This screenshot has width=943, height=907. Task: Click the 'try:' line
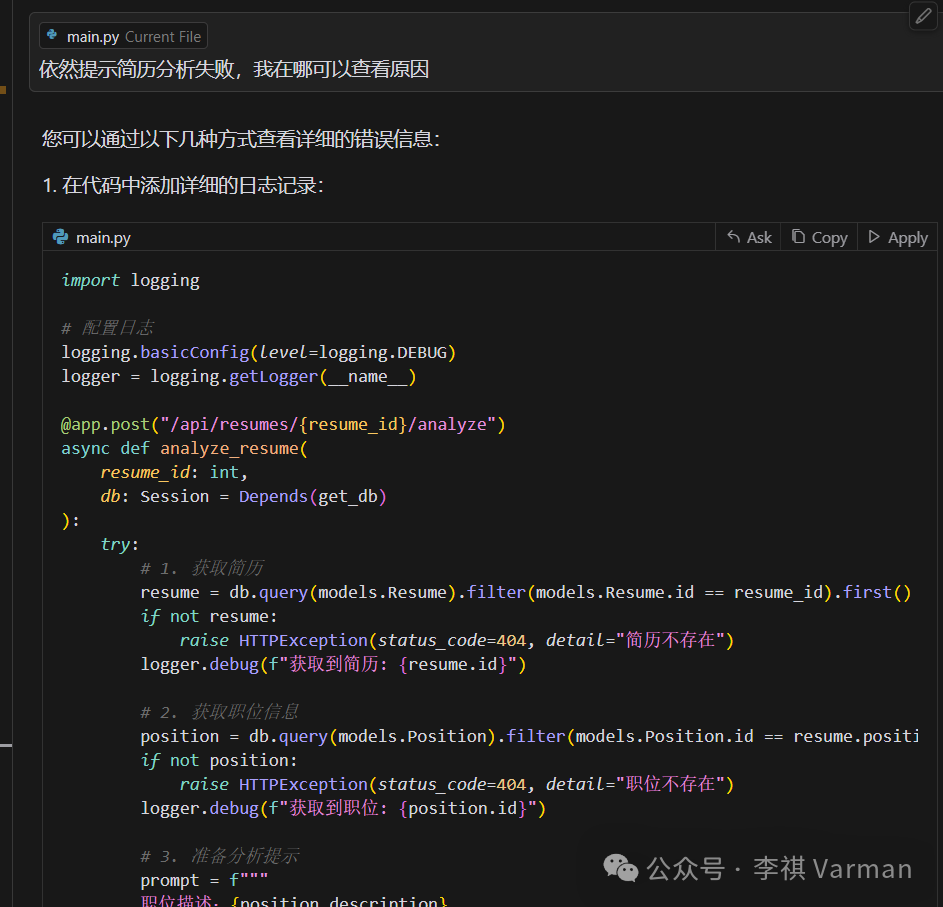pos(120,545)
